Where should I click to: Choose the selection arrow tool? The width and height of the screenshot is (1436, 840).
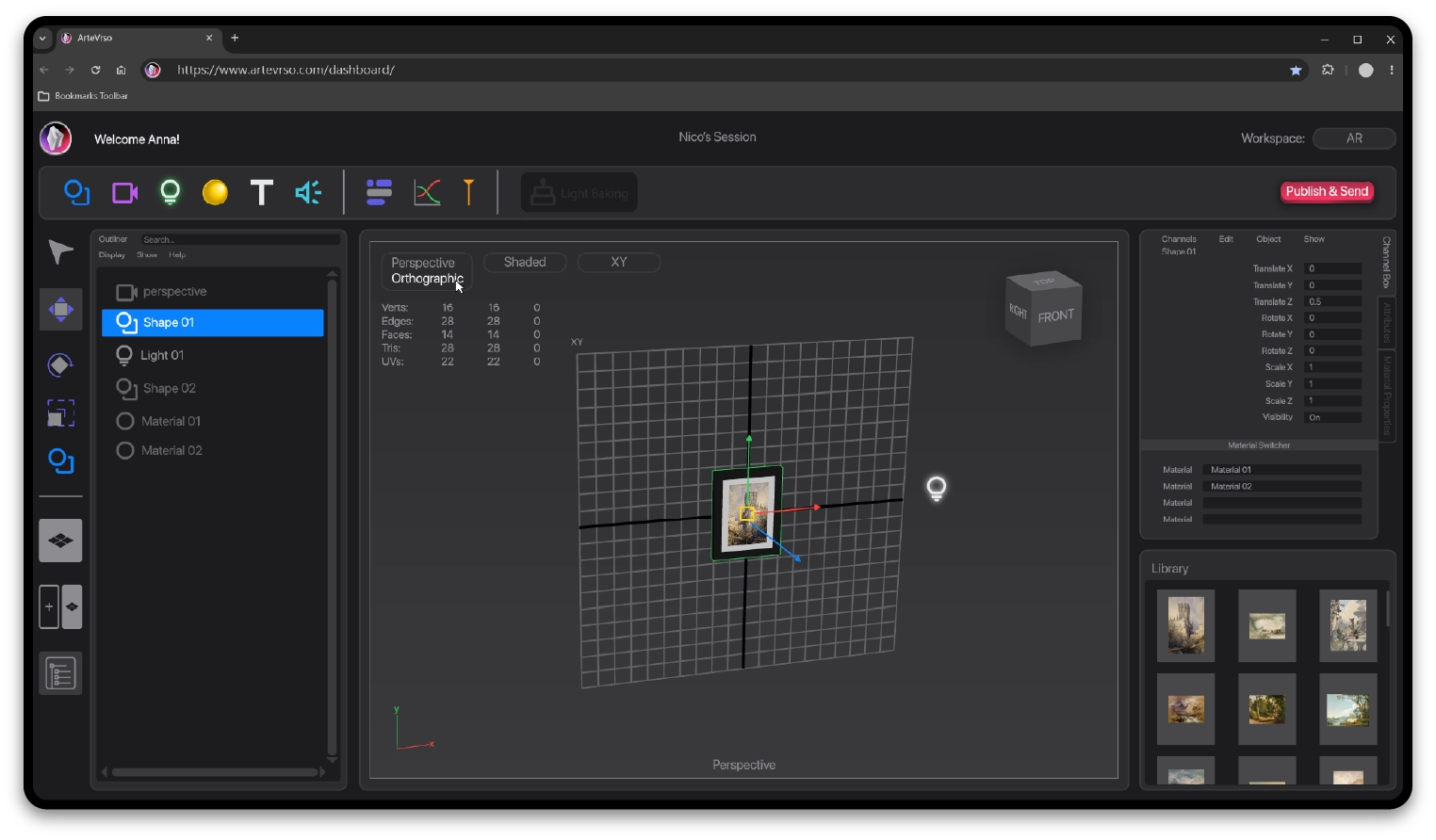point(60,251)
